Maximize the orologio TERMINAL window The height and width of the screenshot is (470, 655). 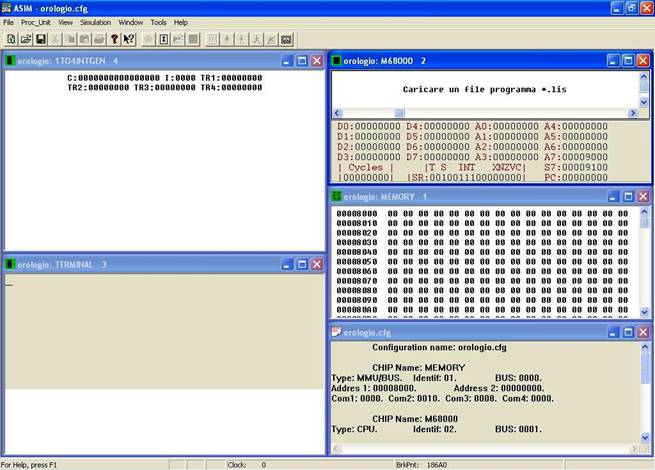[x=301, y=264]
